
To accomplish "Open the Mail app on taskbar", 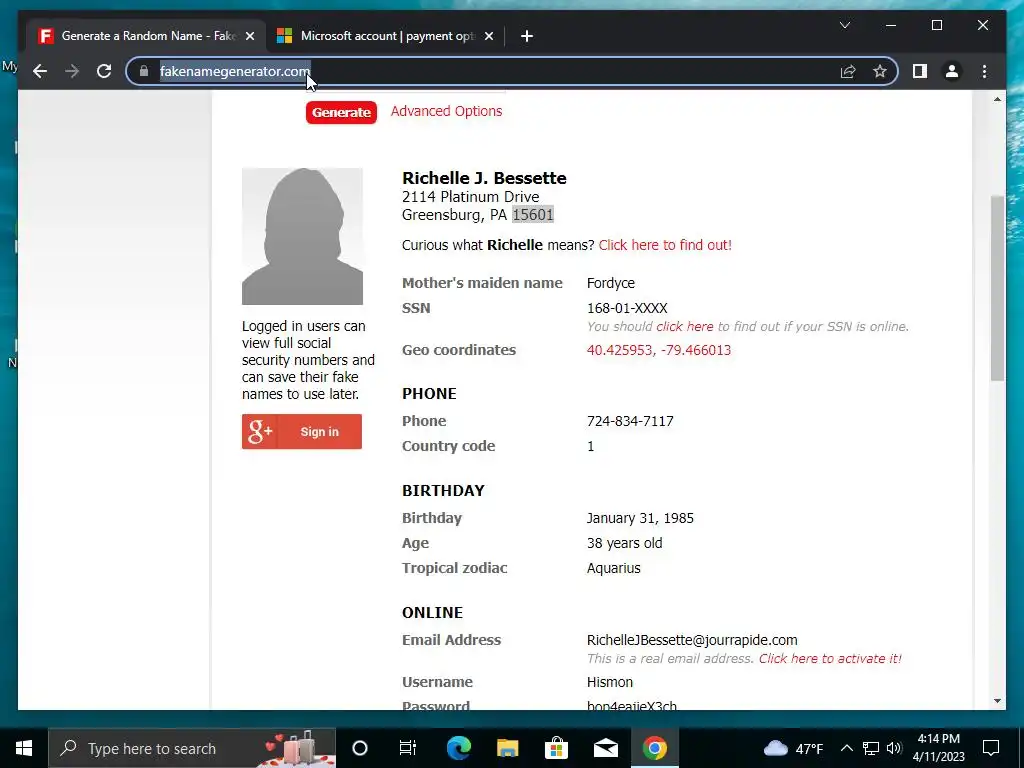I will [x=605, y=748].
